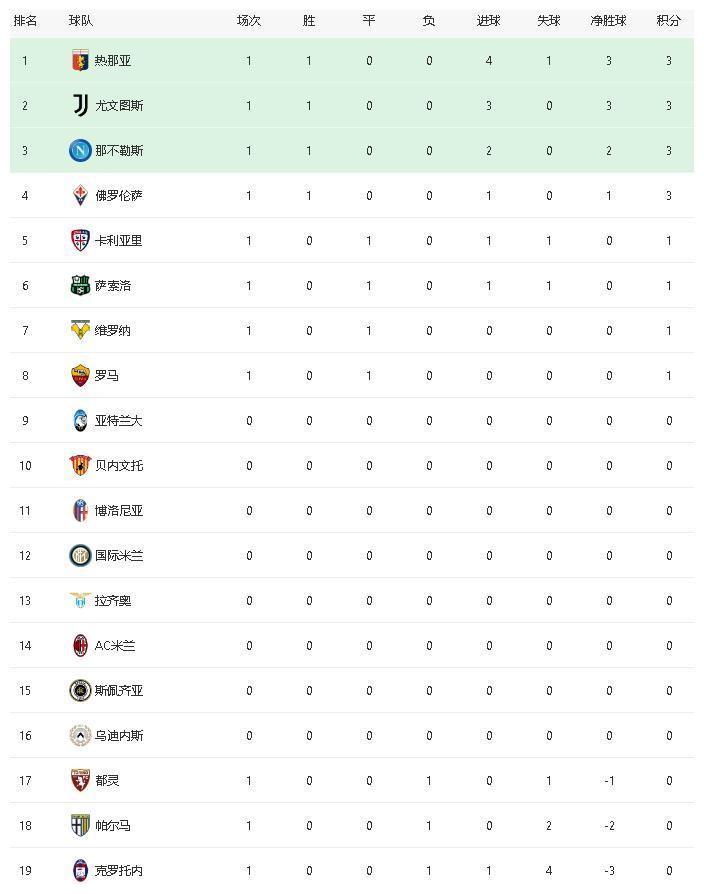This screenshot has height=894, width=704.
Task: Click the Udinese (乌迪内斯) team name
Action: point(119,735)
